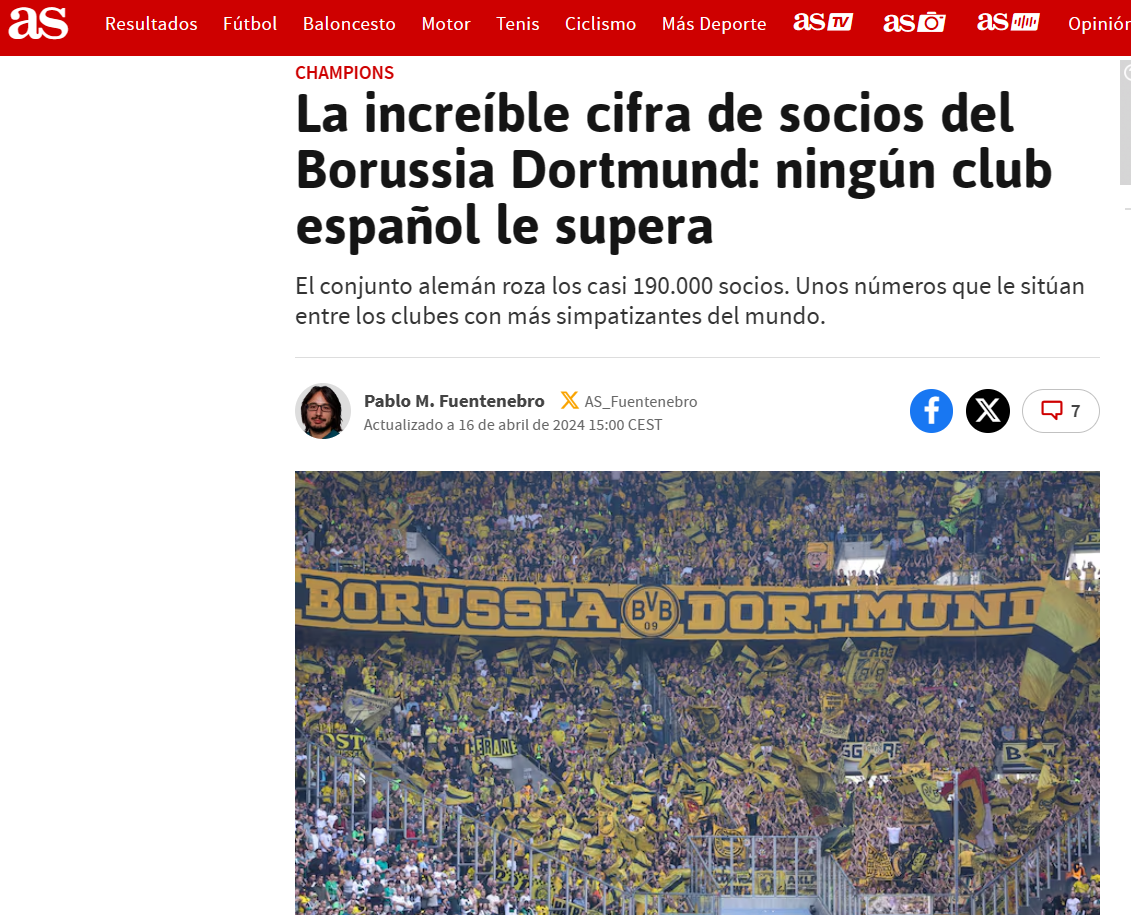The width and height of the screenshot is (1131, 915).
Task: Open the AS photo gallery camera icon
Action: click(x=914, y=23)
